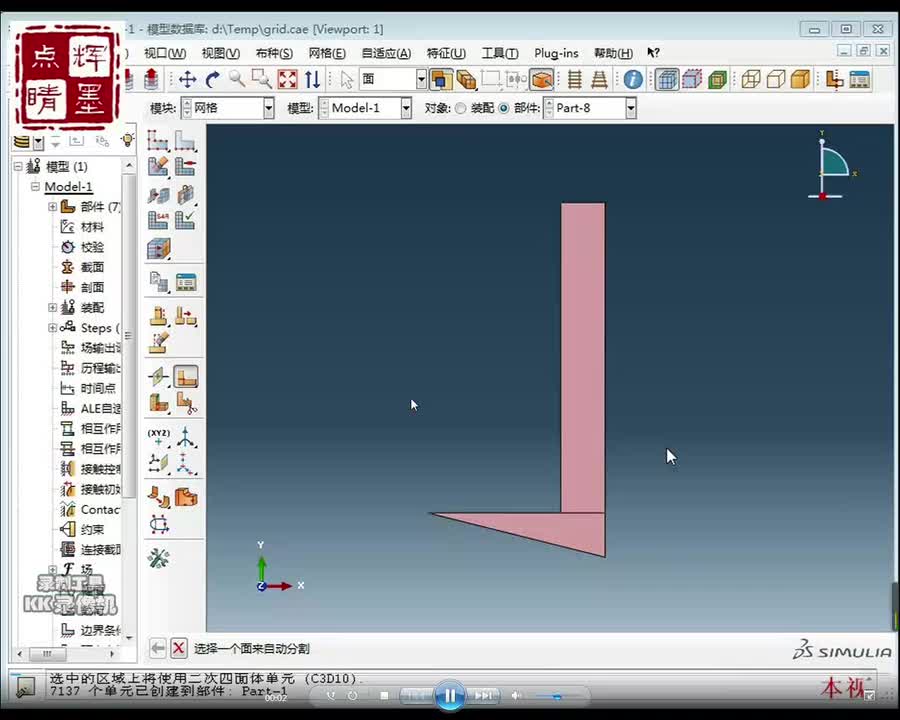This screenshot has width=900, height=720.
Task: Click the model tree vertical scrollbar
Action: pos(129,335)
